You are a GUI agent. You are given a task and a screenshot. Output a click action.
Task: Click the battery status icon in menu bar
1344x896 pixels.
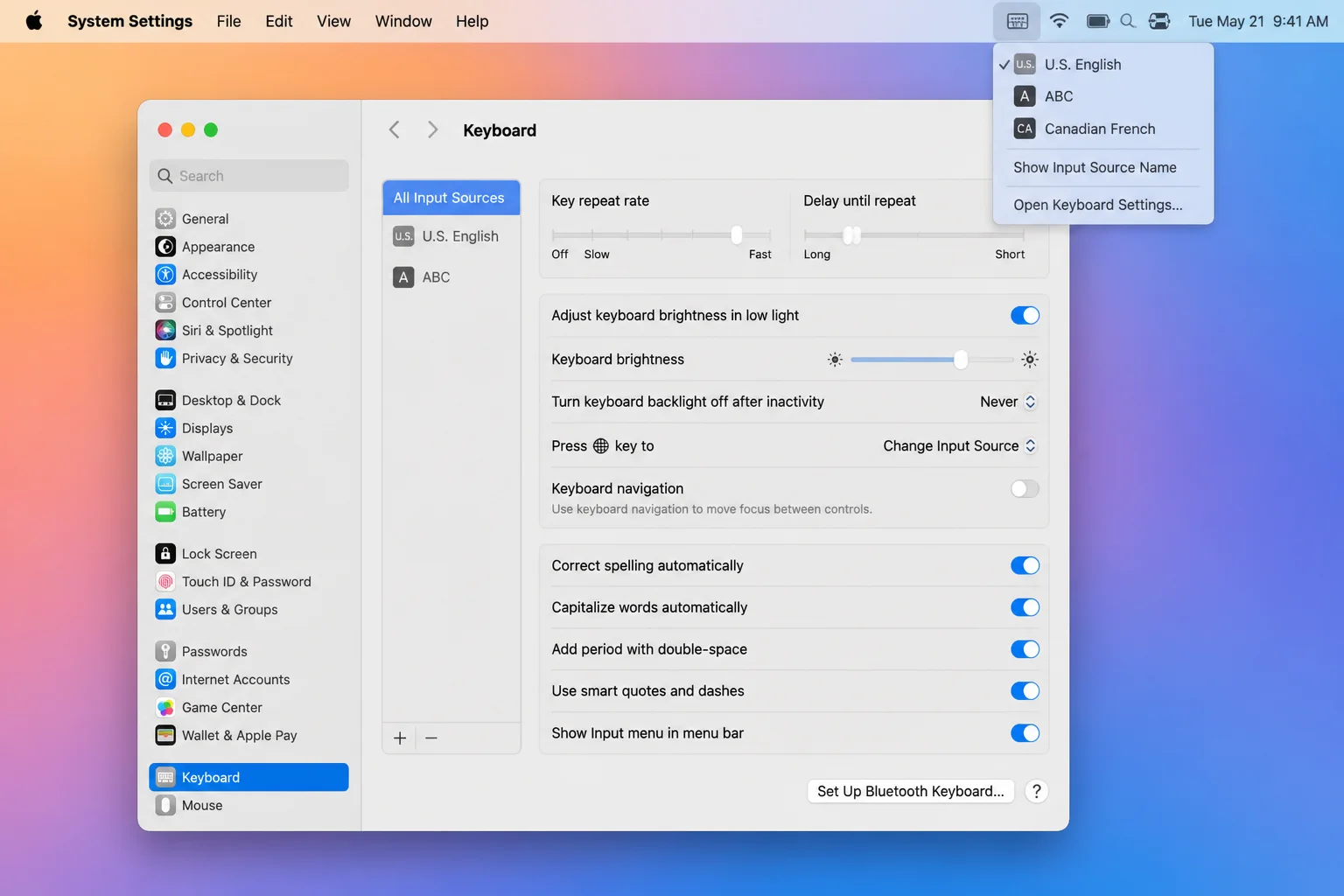(1098, 21)
